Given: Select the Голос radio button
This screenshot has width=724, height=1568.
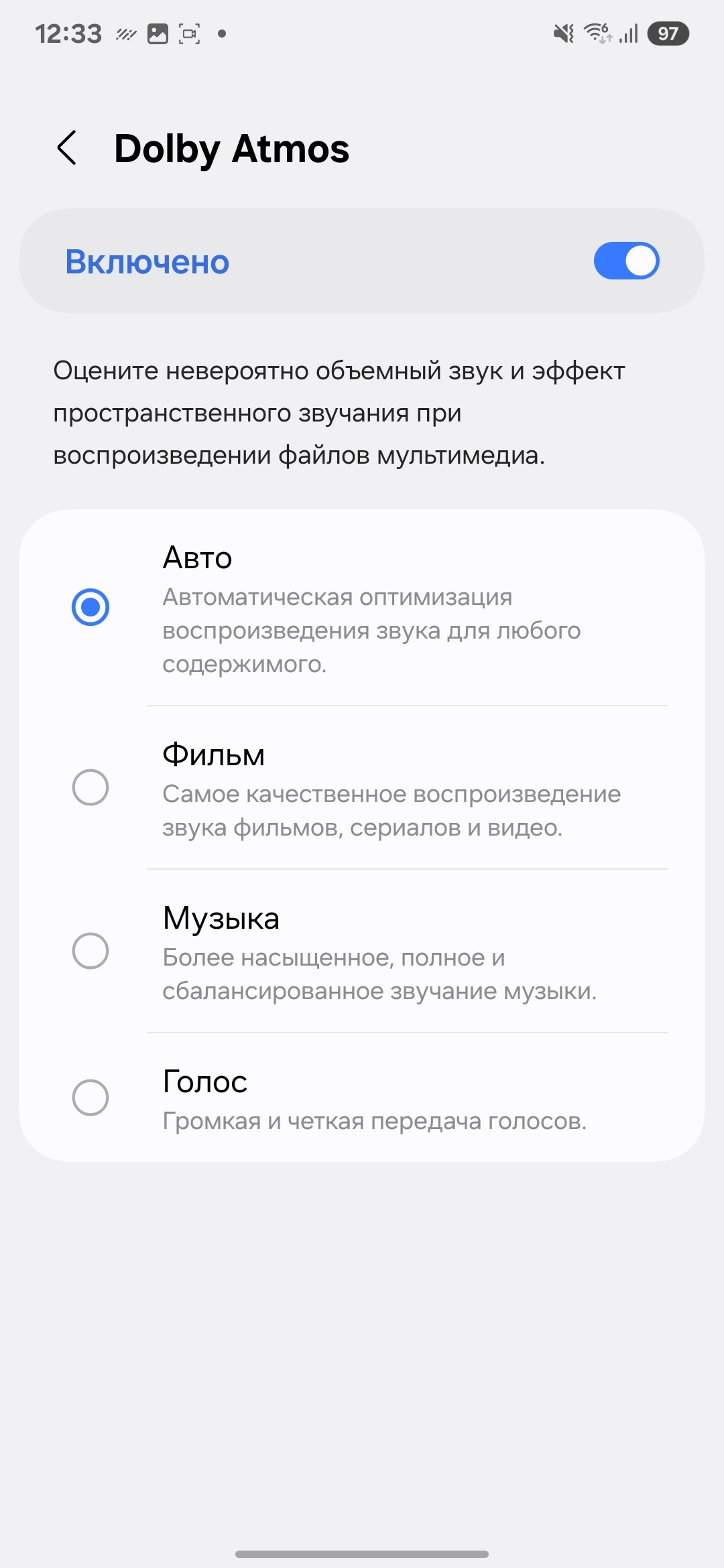Looking at the screenshot, I should pos(90,1098).
